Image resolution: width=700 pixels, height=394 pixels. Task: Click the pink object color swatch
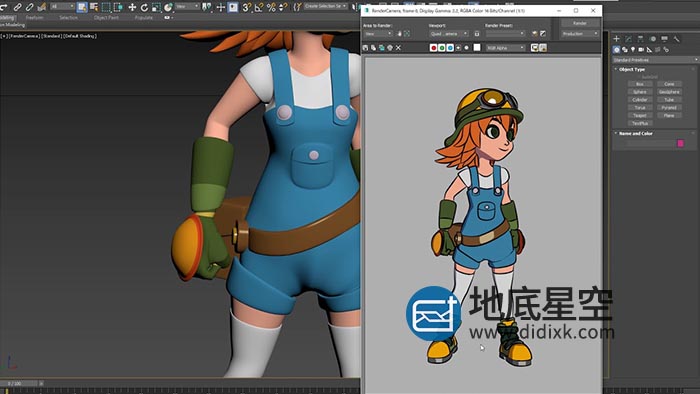[680, 143]
